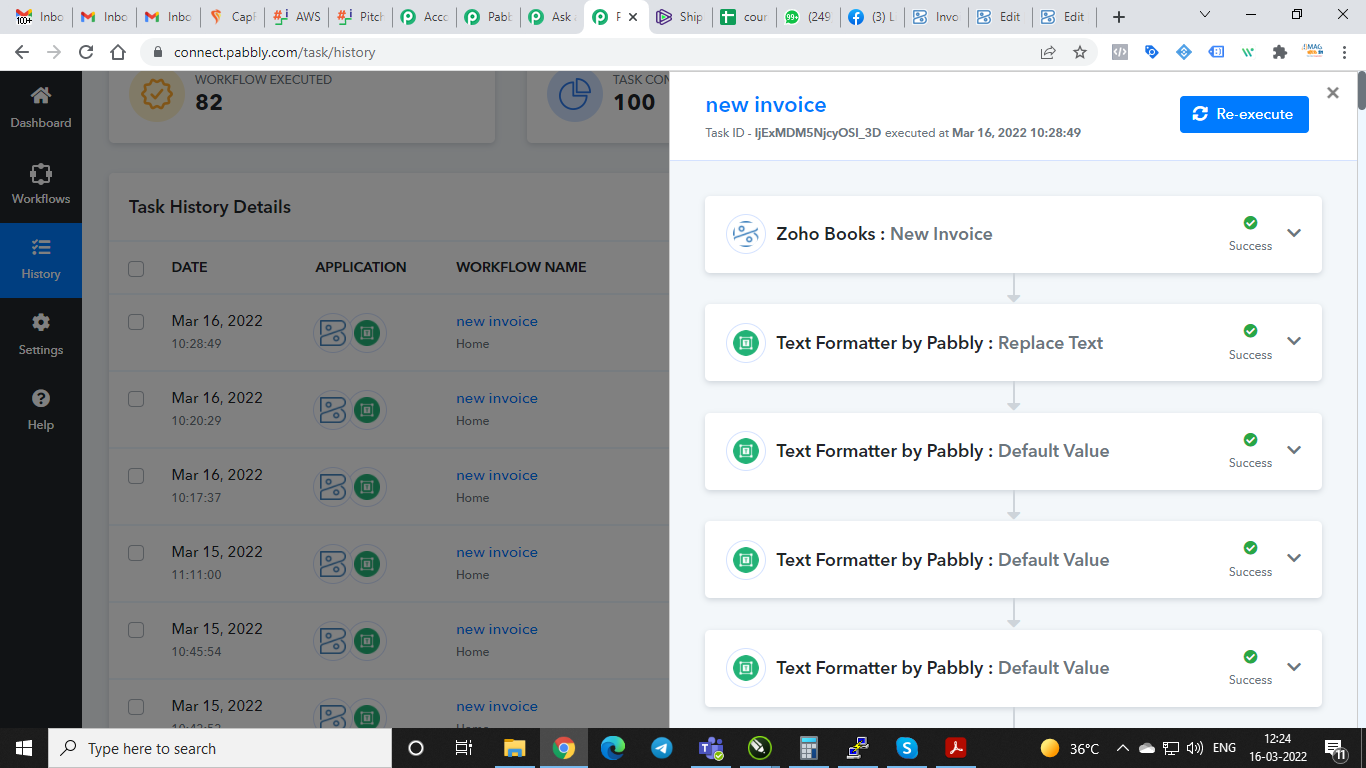Click the address bar URL field
This screenshot has height=768, width=1366.
coord(600,52)
